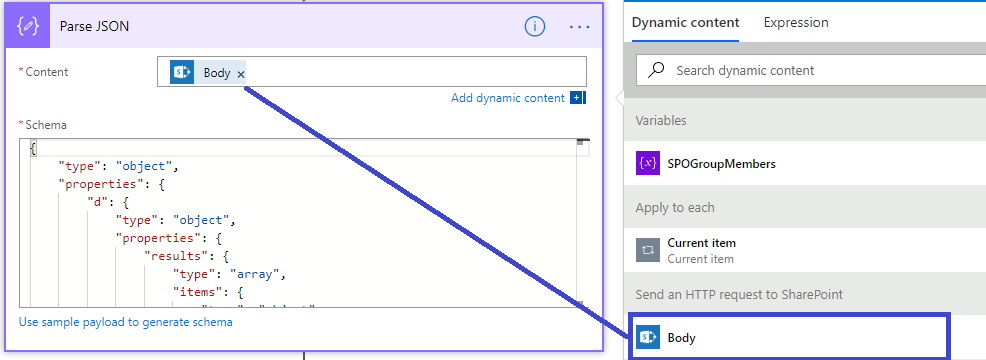Click the Parse JSON action icon
Viewport: 986px width, 360px height.
(x=27, y=26)
